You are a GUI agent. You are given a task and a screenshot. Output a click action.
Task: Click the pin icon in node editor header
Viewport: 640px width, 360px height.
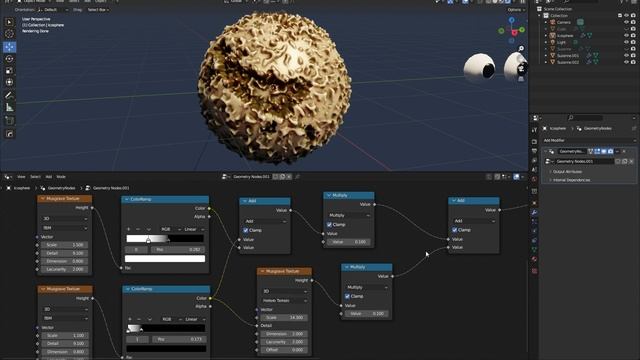(x=297, y=177)
